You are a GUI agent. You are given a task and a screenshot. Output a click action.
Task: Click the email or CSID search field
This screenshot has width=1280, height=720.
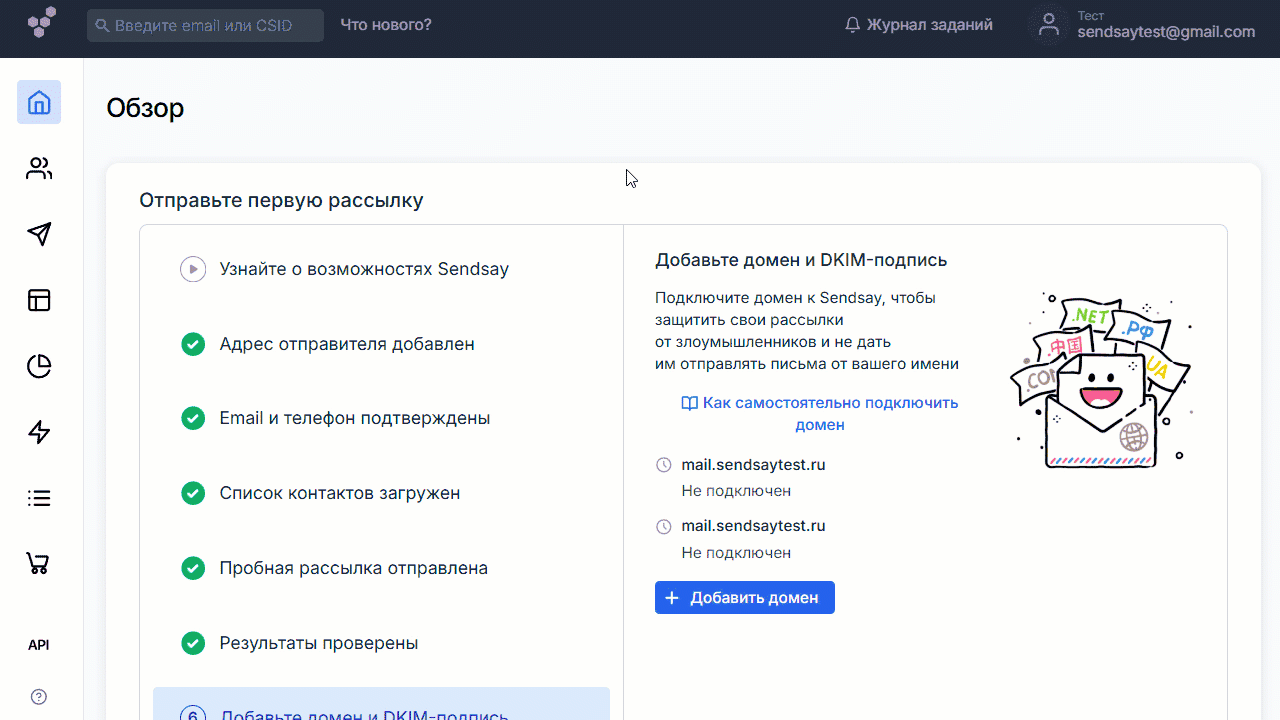(x=205, y=25)
